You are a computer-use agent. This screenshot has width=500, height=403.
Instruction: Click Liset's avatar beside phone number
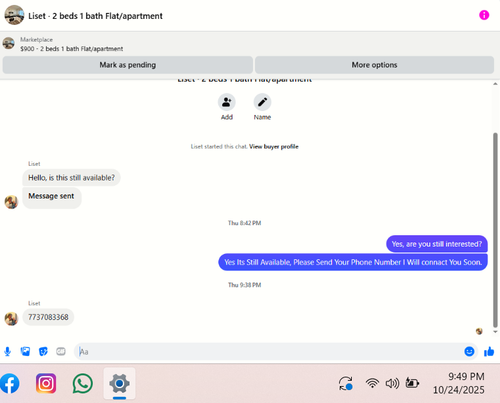tap(11, 319)
